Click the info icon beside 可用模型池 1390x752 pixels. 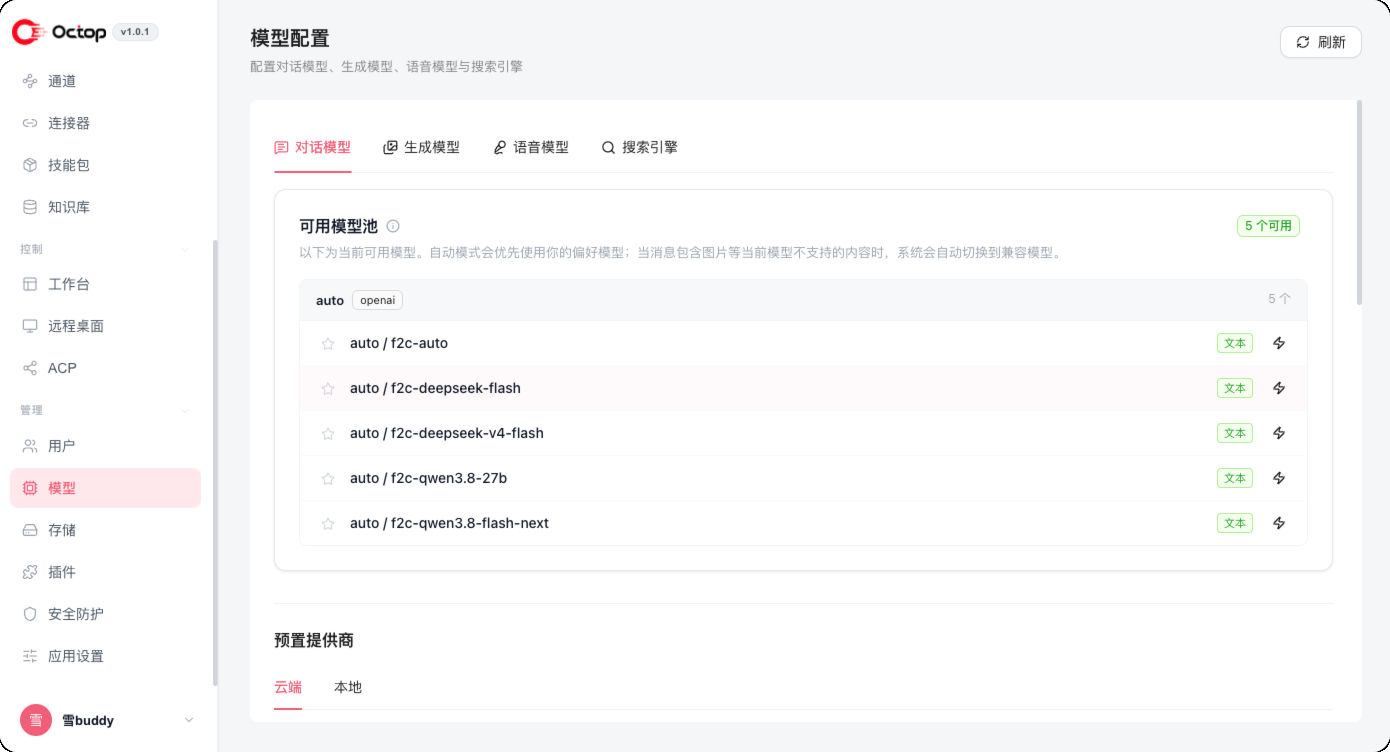pos(393,226)
